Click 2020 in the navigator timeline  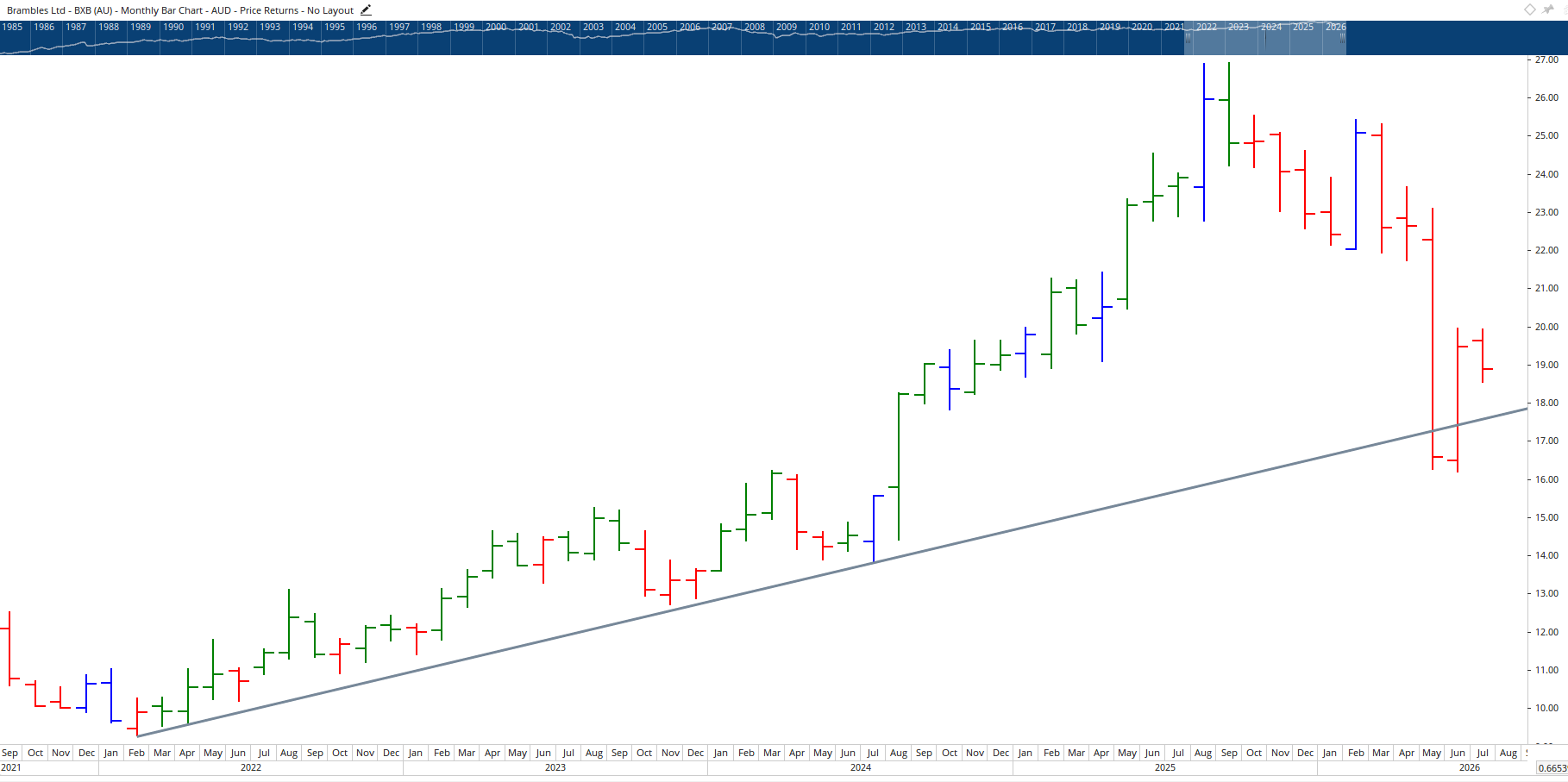(x=1142, y=27)
